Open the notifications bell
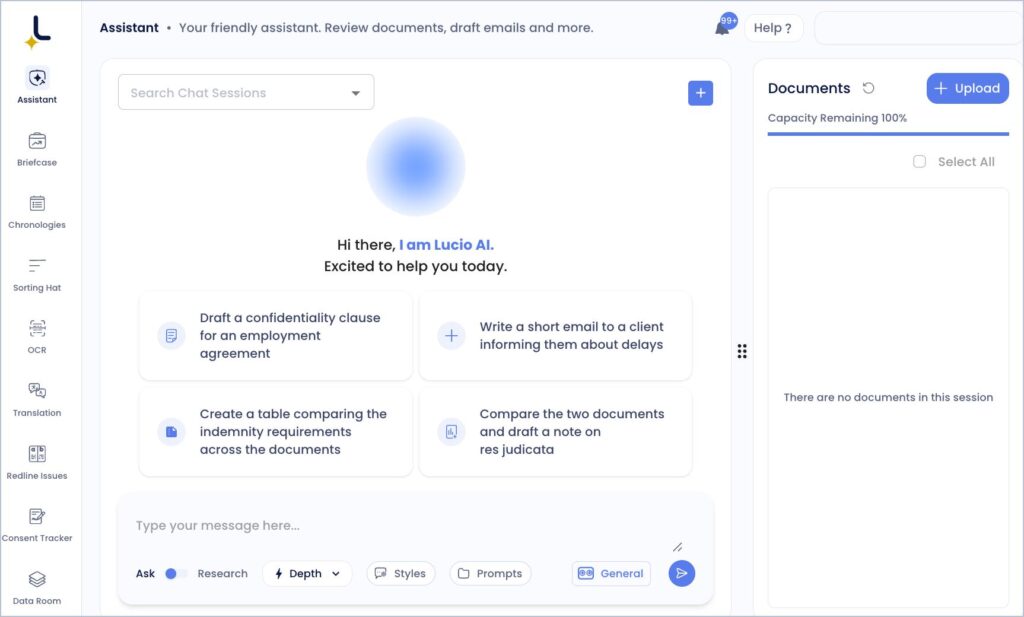Viewport: 1024px width, 617px height. tap(722, 27)
